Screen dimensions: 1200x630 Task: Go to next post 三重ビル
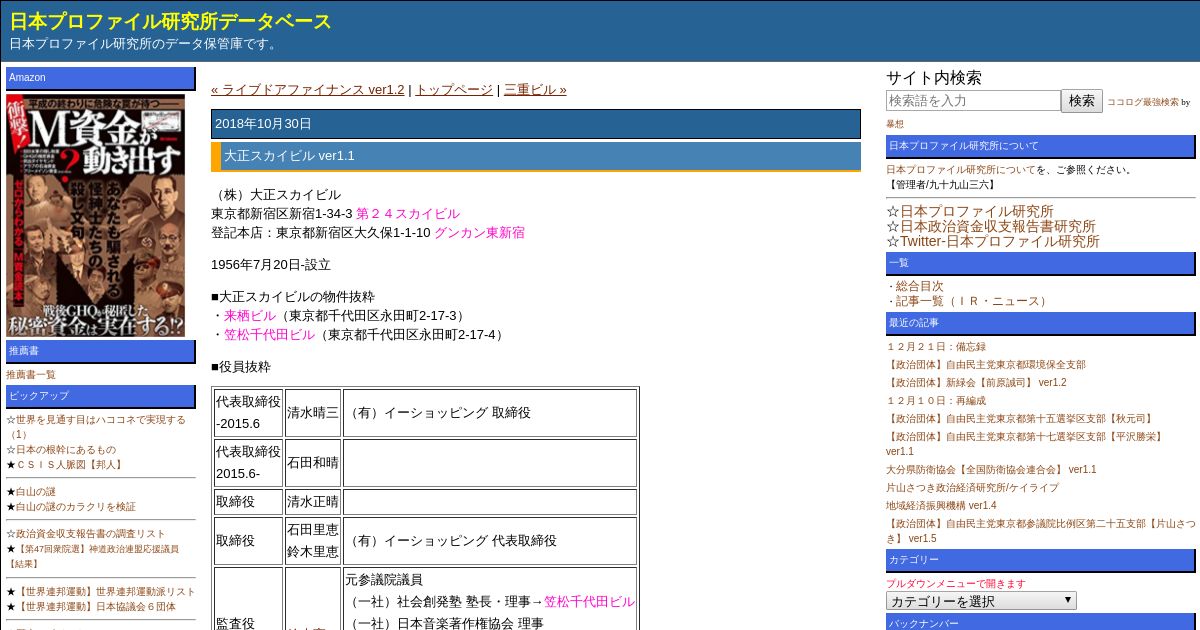535,89
